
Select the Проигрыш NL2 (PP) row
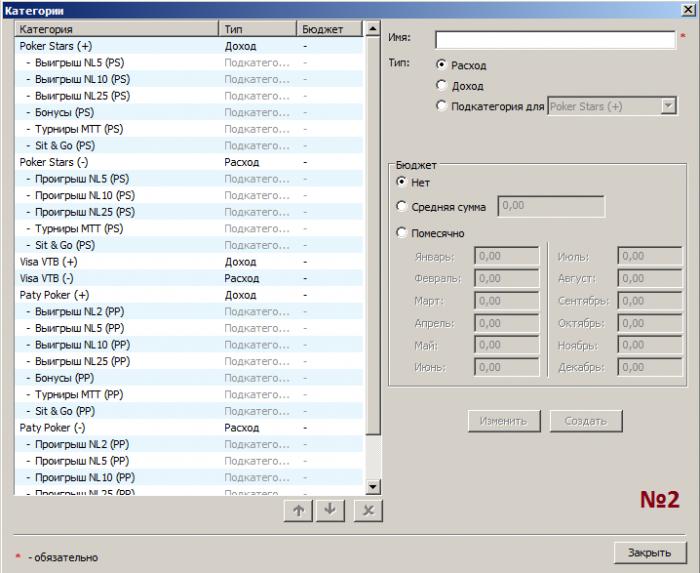[189, 444]
